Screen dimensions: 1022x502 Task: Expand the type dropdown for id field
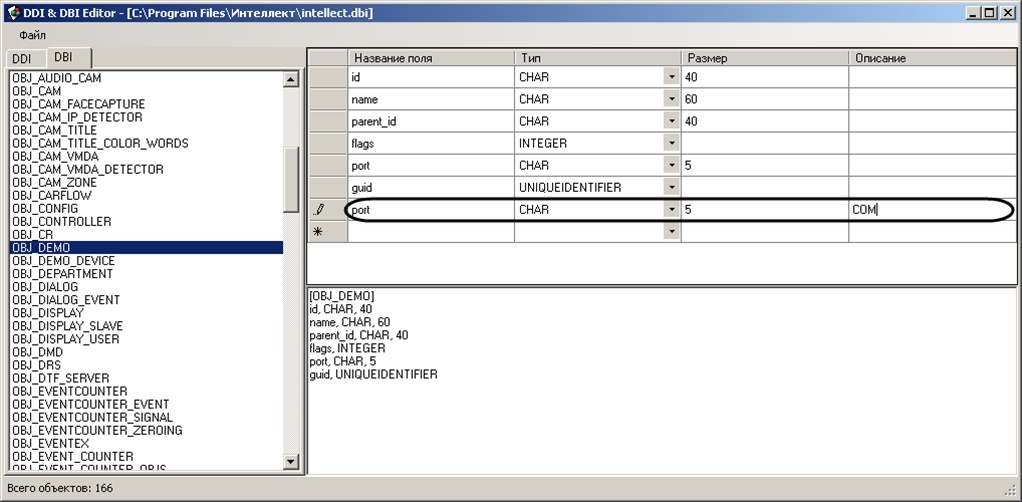click(672, 77)
